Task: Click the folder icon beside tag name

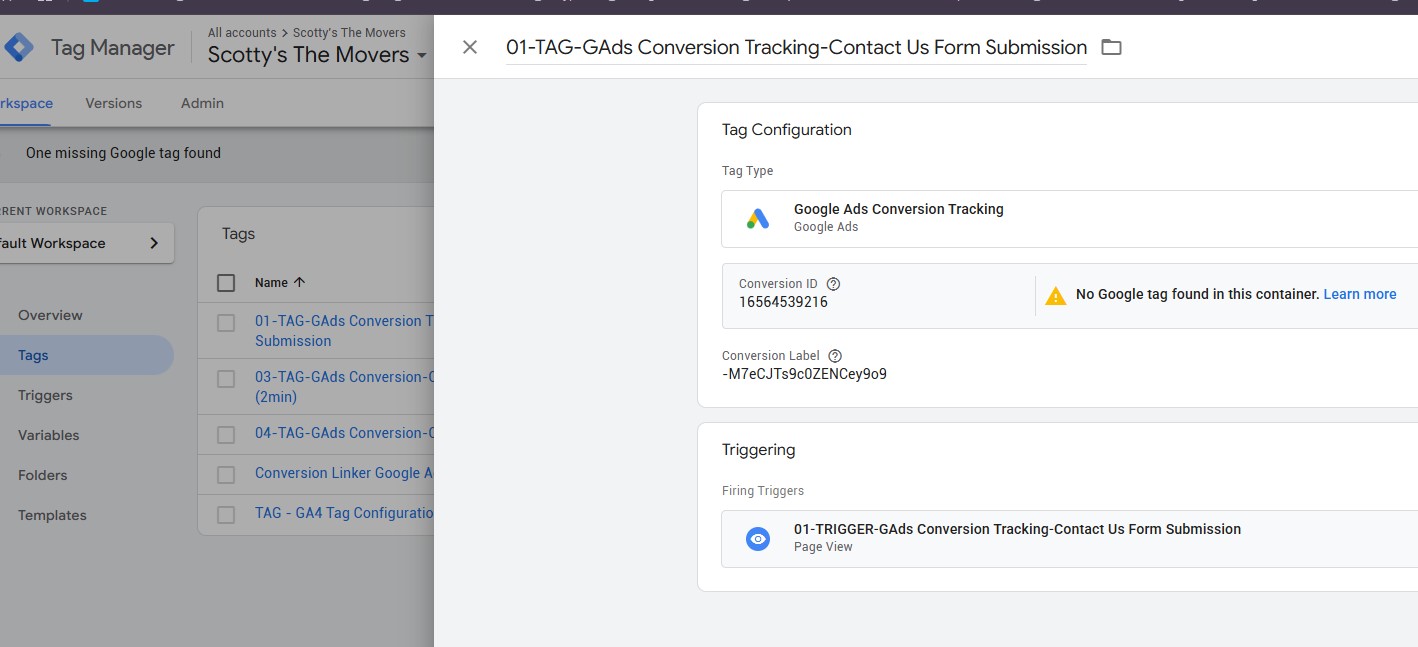Action: [x=1111, y=47]
